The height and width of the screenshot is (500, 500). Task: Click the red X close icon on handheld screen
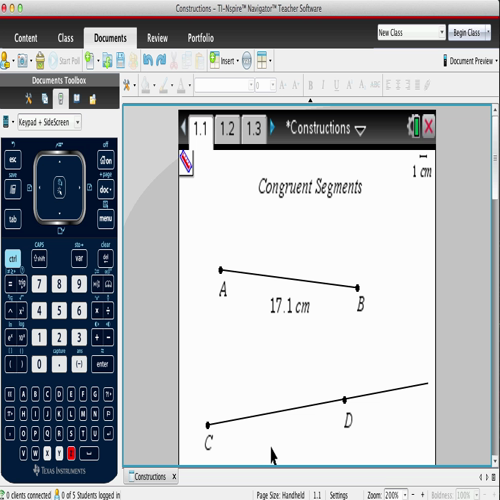[x=429, y=126]
